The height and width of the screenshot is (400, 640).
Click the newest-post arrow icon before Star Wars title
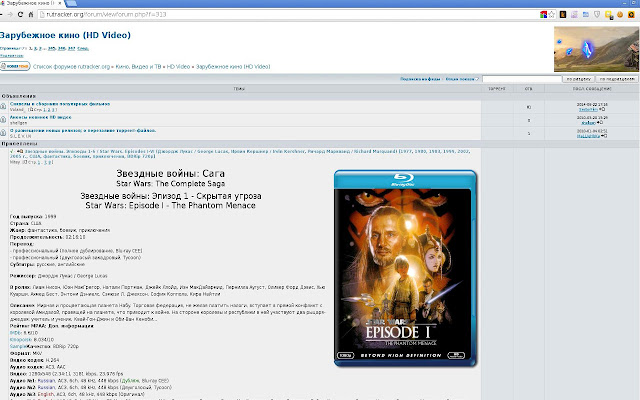click(20, 151)
